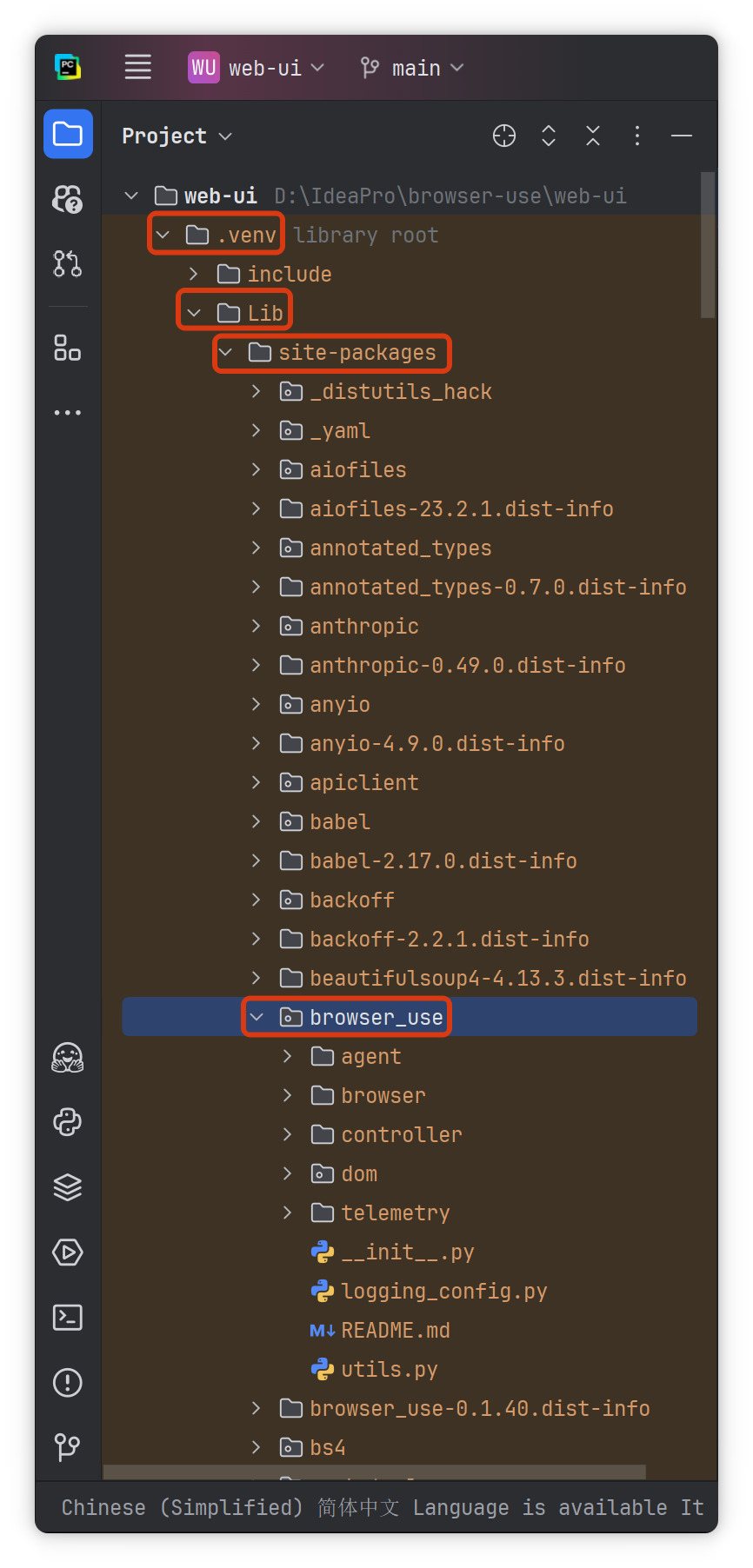Click the Select Opened File crosshair icon

504,136
